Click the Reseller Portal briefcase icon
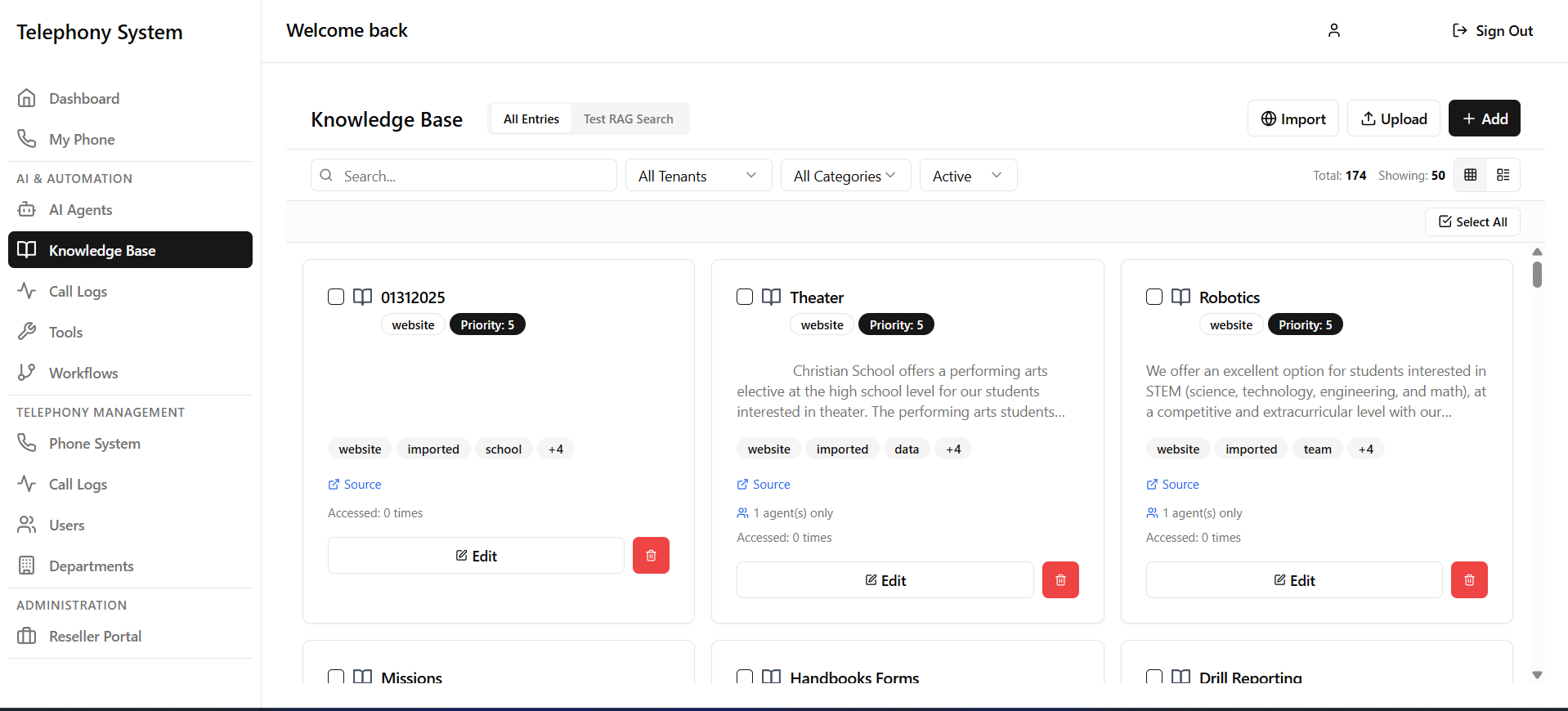This screenshot has width=1568, height=711. (x=27, y=636)
